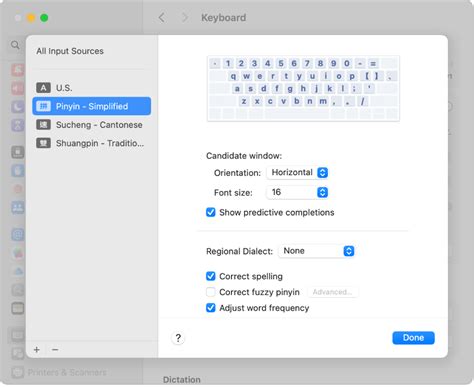This screenshot has height=387, width=474.
Task: Open the Regional Dialect dropdown
Action: tap(316, 251)
